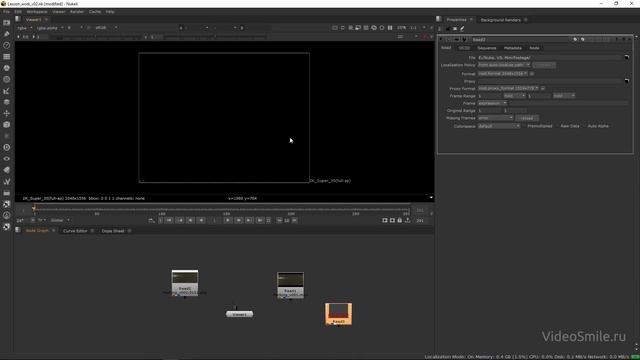The height and width of the screenshot is (360, 640).
Task: Open the Time nodes toolbar menu
Action: [7, 45]
